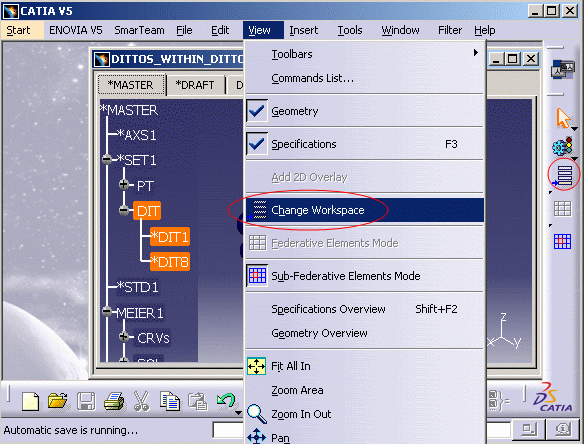Cut with the scissors icon
585x445 pixels.
tap(141, 401)
